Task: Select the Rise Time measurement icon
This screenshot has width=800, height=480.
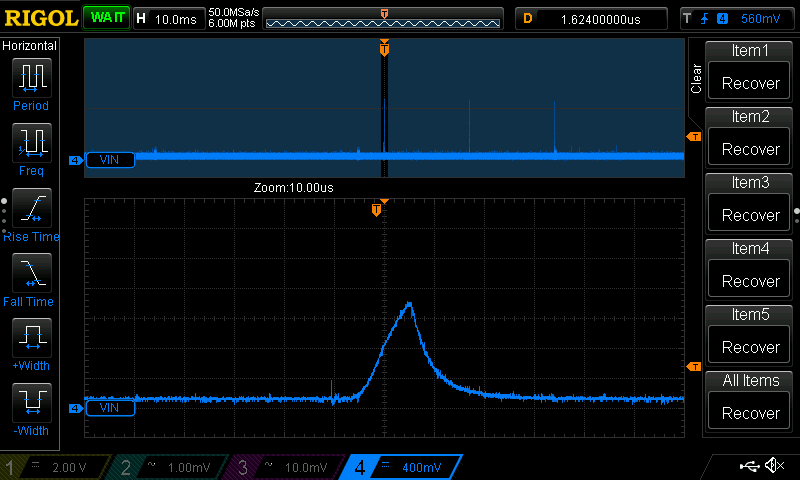Action: (x=32, y=208)
